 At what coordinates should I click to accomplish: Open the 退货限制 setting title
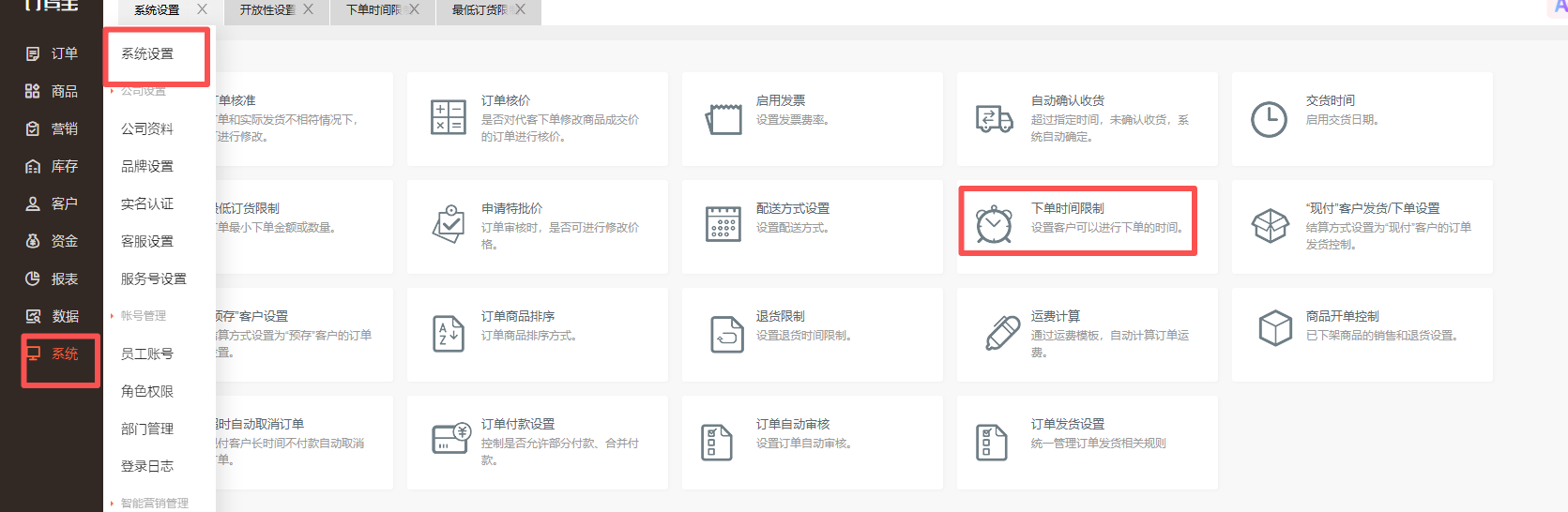781,316
